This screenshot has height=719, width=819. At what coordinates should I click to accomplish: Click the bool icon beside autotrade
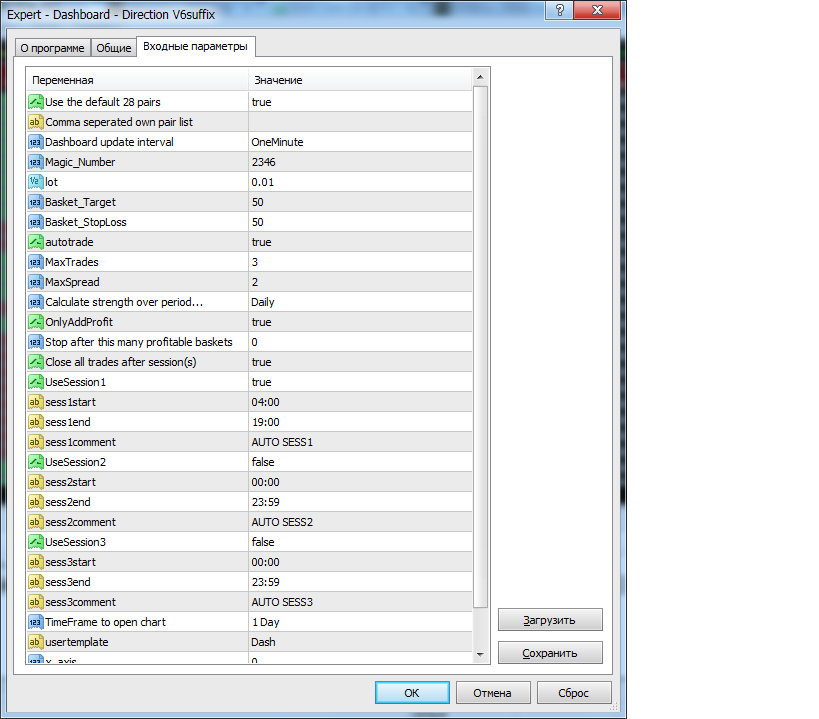tap(36, 242)
